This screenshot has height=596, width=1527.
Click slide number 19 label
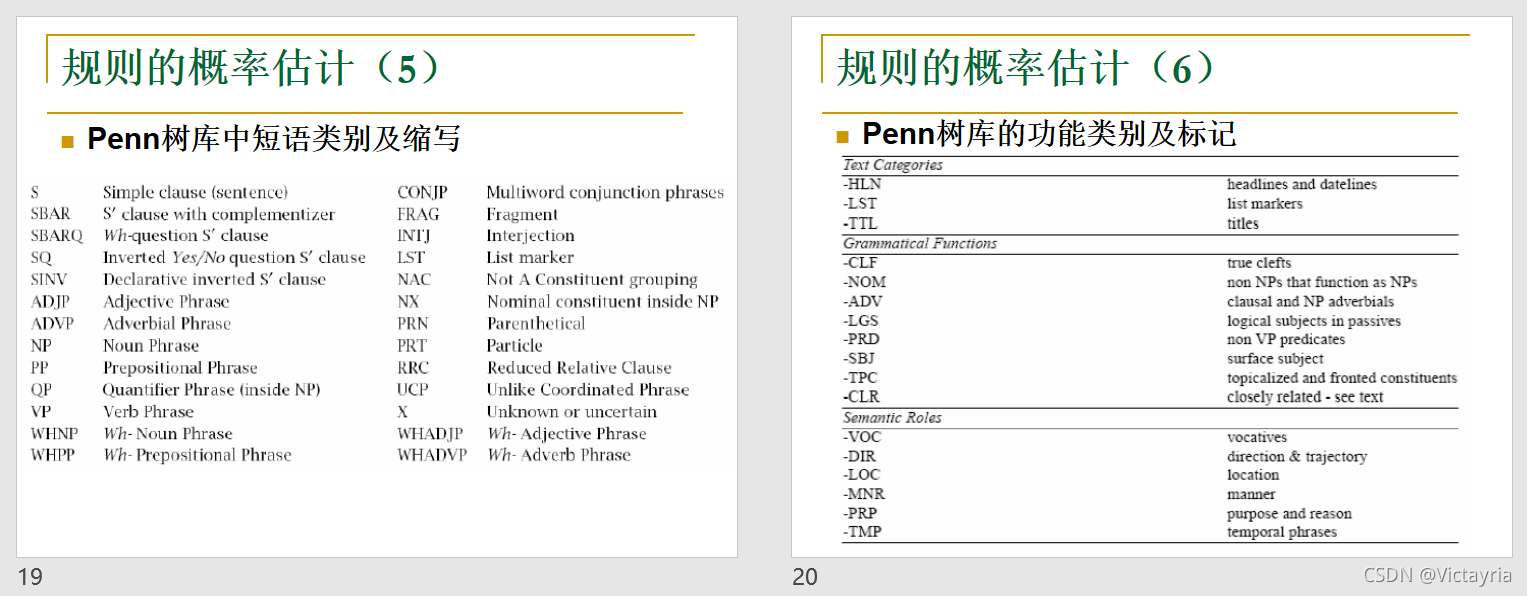click(x=30, y=577)
